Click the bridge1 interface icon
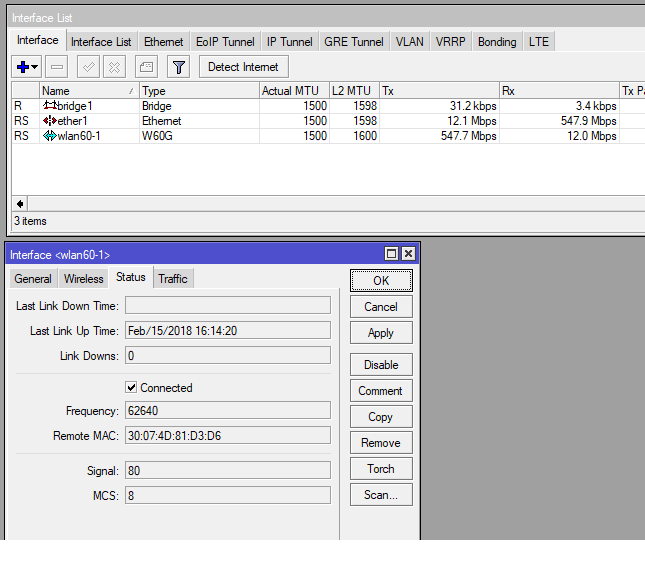The width and height of the screenshot is (645, 570). 50,106
